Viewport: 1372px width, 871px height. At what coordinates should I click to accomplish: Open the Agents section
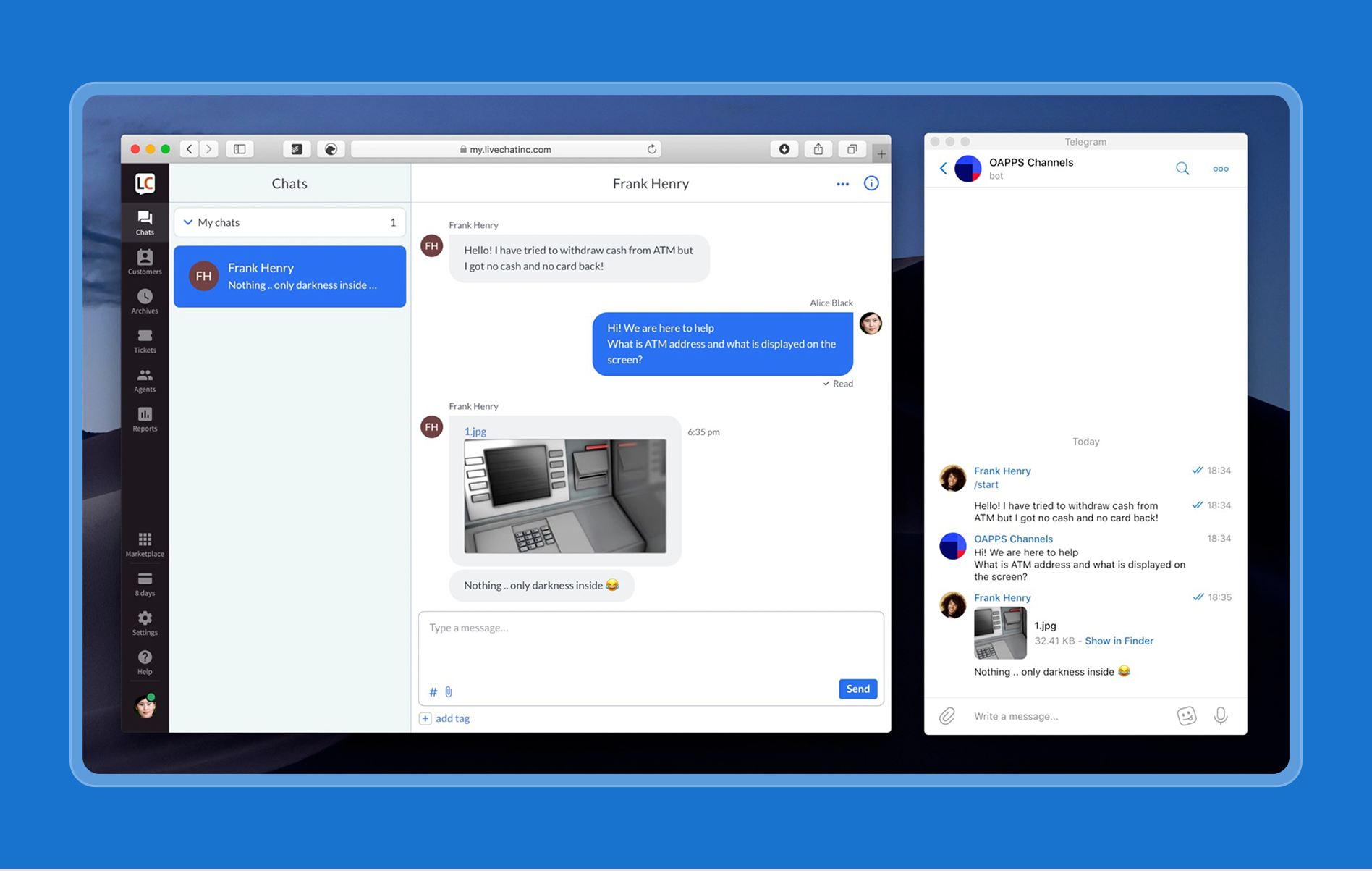pyautogui.click(x=145, y=379)
